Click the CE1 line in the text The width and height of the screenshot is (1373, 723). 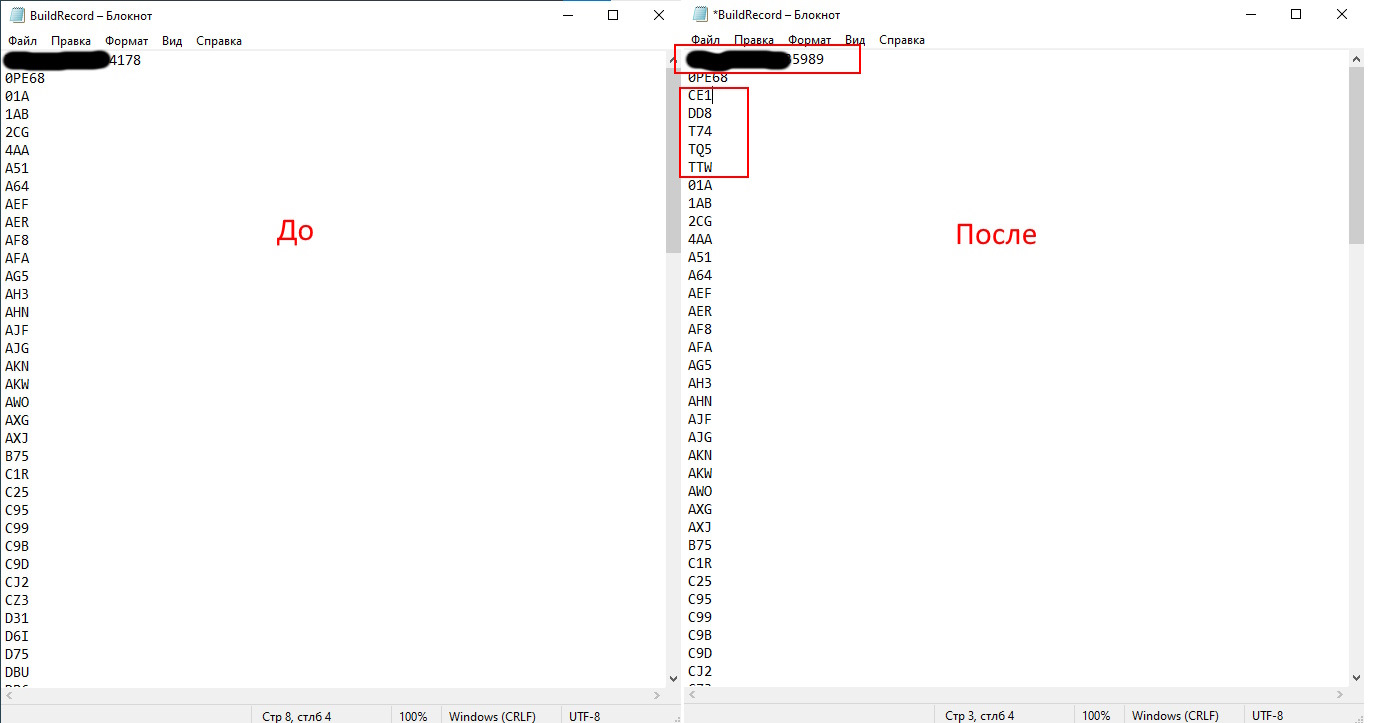point(700,95)
